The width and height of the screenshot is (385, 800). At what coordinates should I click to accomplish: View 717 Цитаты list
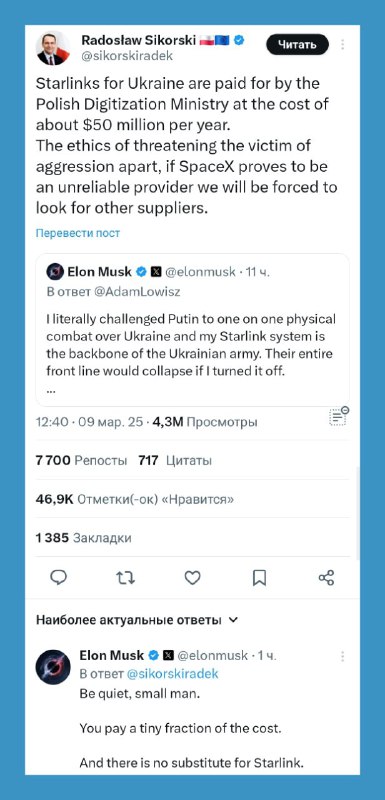coord(175,461)
